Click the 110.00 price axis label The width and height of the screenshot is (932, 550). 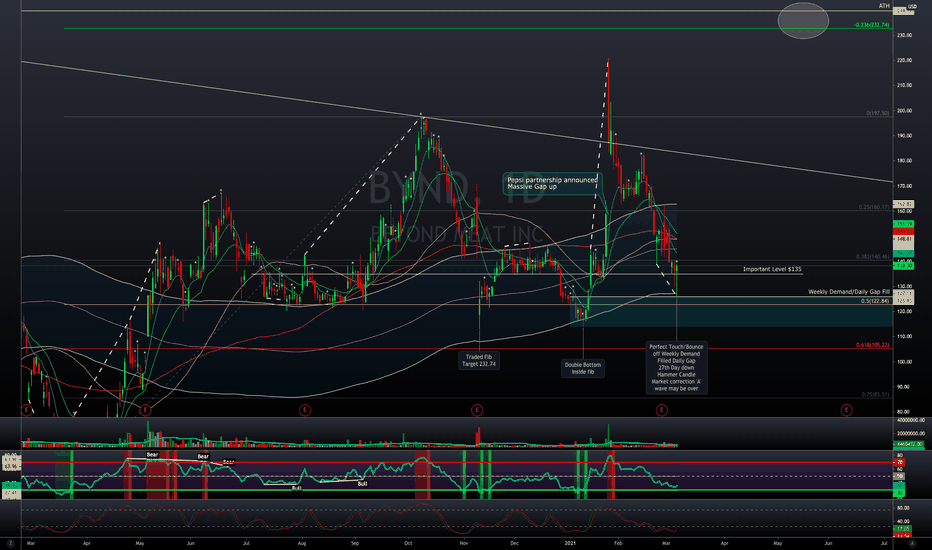coord(904,337)
